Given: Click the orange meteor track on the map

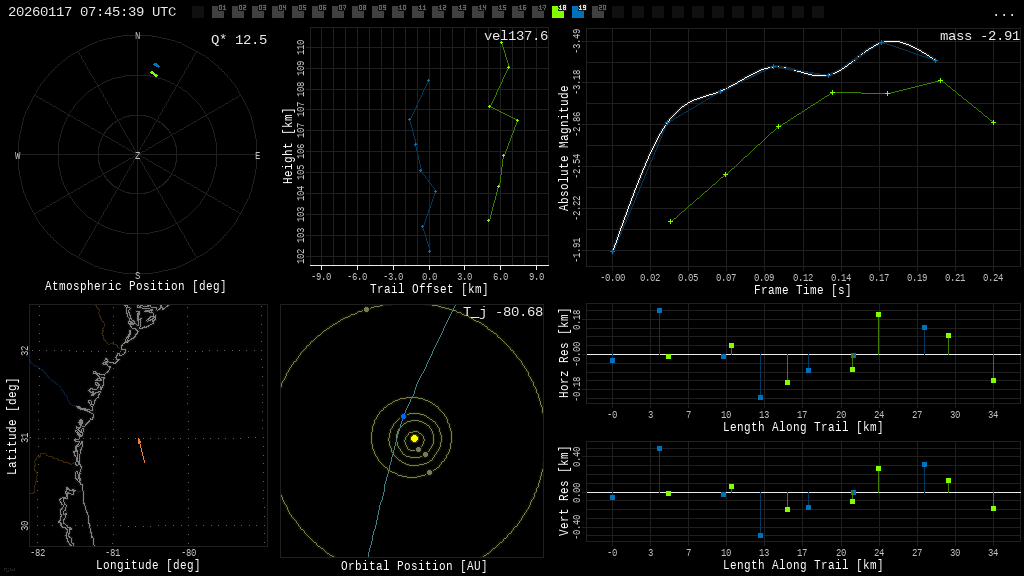Looking at the screenshot, I should click(x=141, y=450).
